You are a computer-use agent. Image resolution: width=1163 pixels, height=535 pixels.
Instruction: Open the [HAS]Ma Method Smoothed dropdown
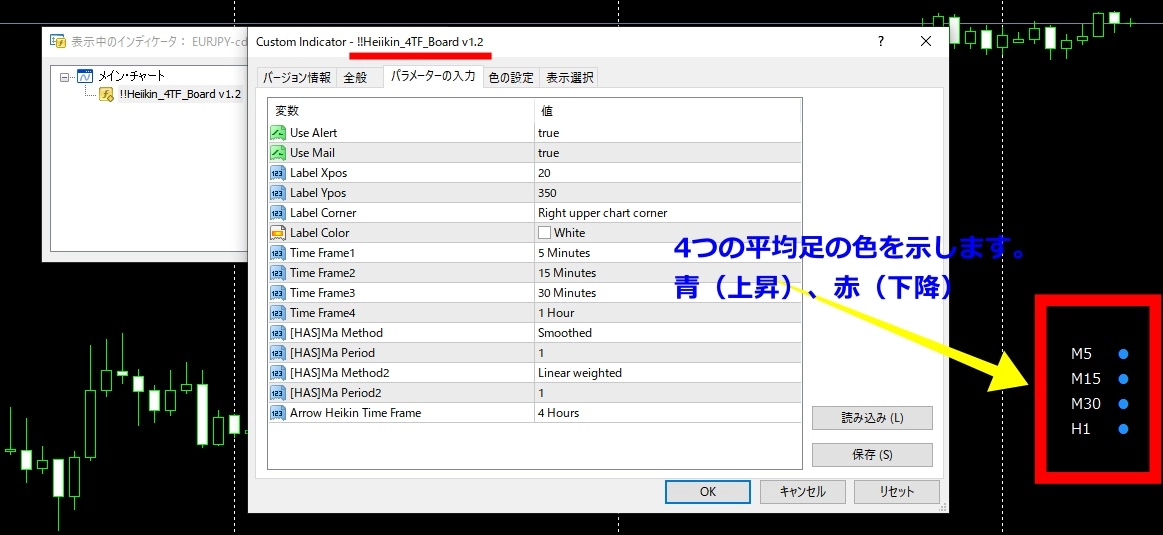pos(668,333)
